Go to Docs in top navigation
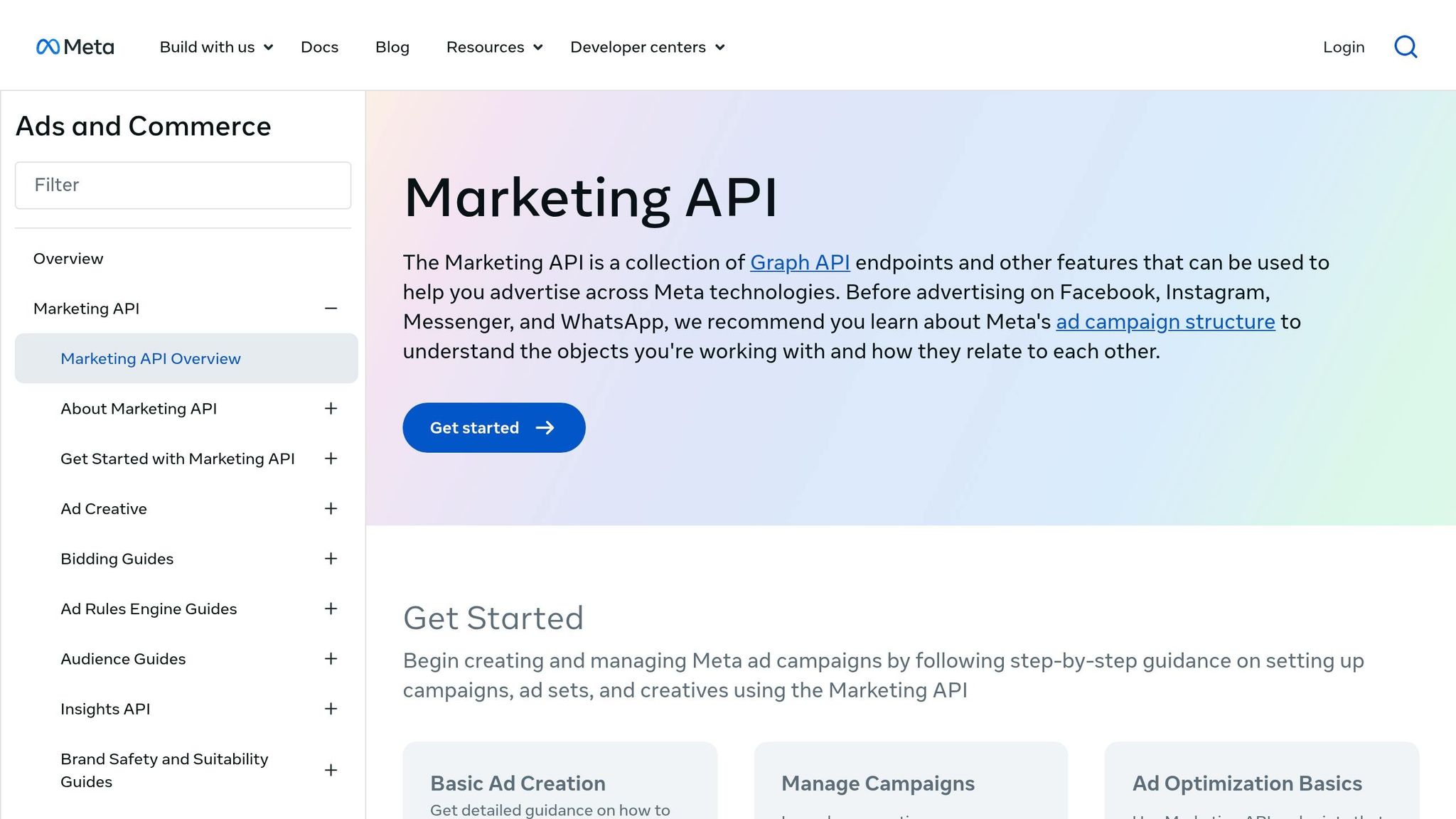Screen dimensions: 1456x819 (319, 47)
